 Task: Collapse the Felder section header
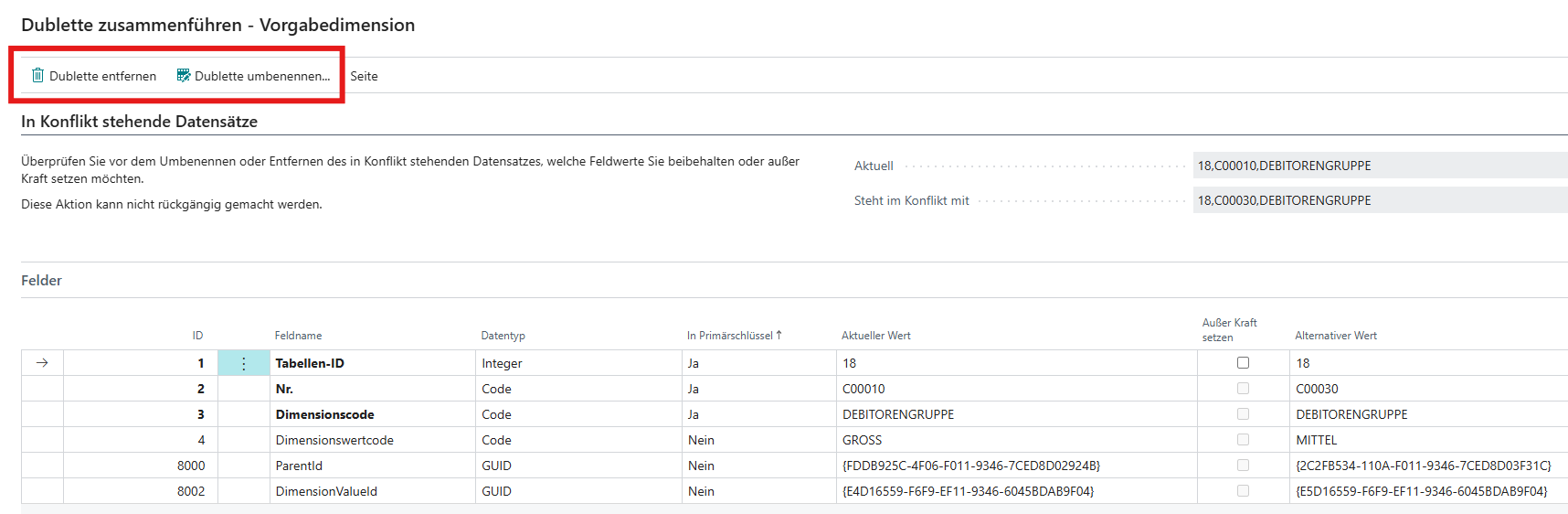[42, 281]
